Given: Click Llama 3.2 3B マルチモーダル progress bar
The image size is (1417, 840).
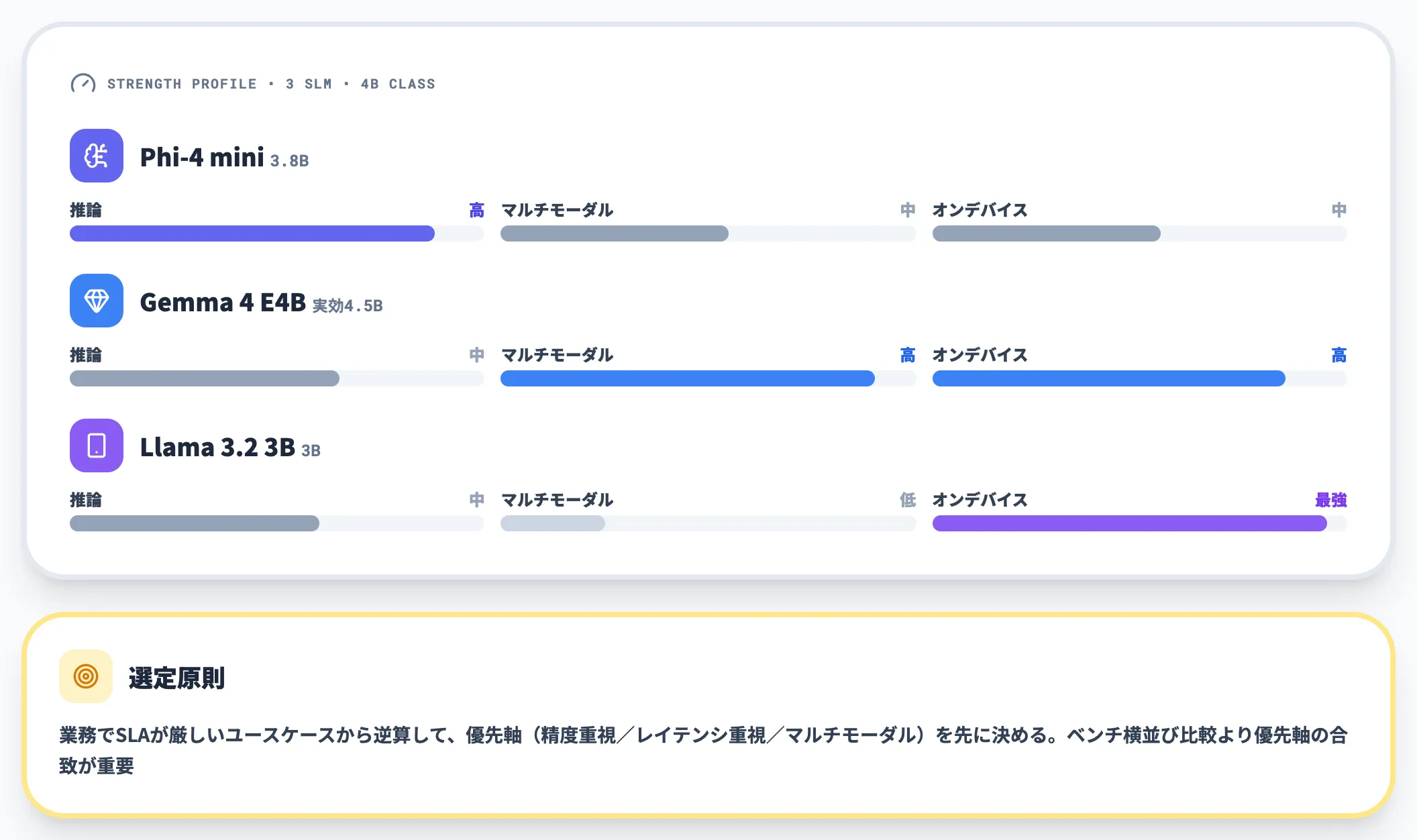Looking at the screenshot, I should coord(708,523).
